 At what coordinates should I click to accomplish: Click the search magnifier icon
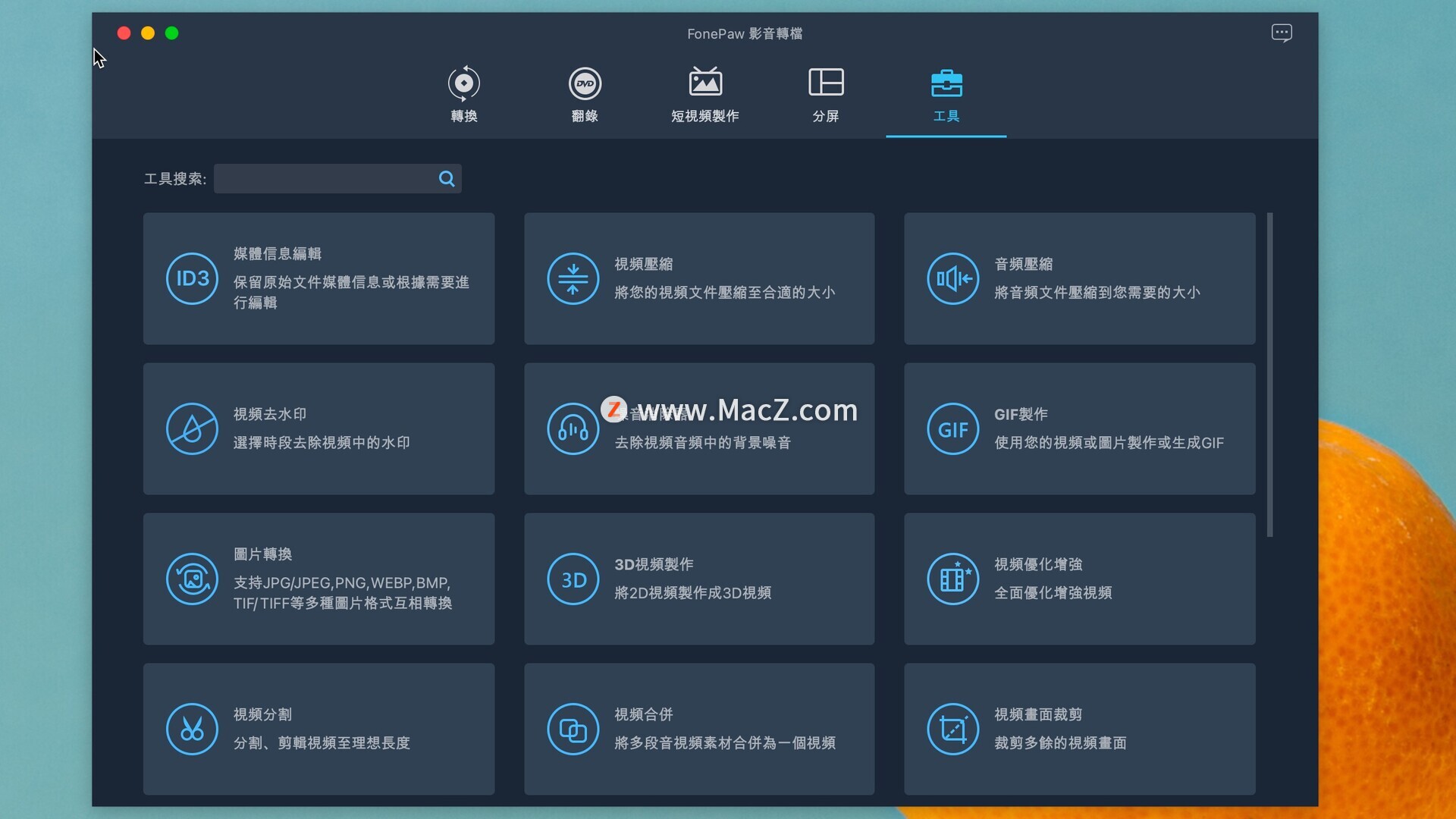pos(447,179)
